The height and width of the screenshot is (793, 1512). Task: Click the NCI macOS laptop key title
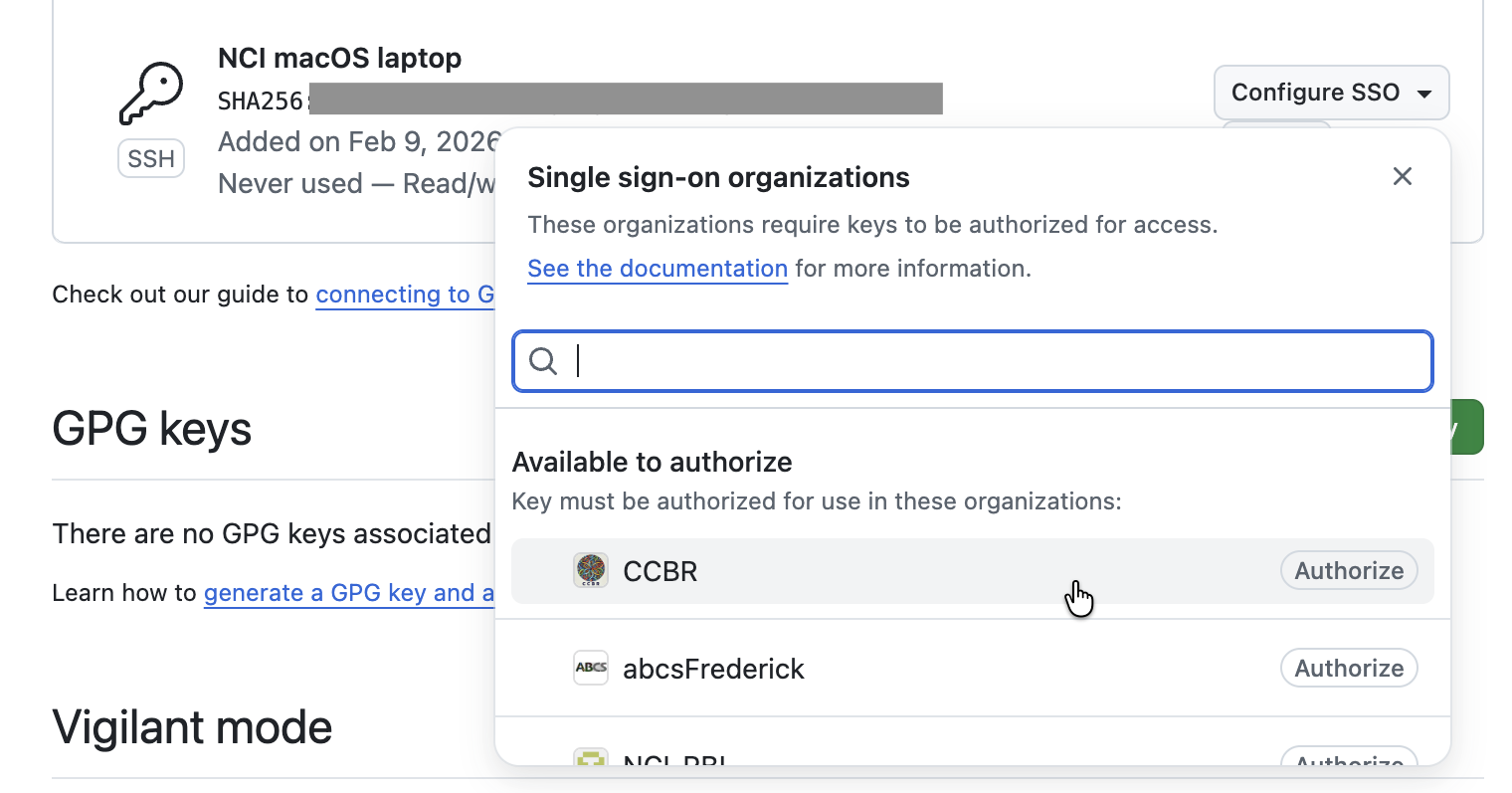click(x=339, y=58)
